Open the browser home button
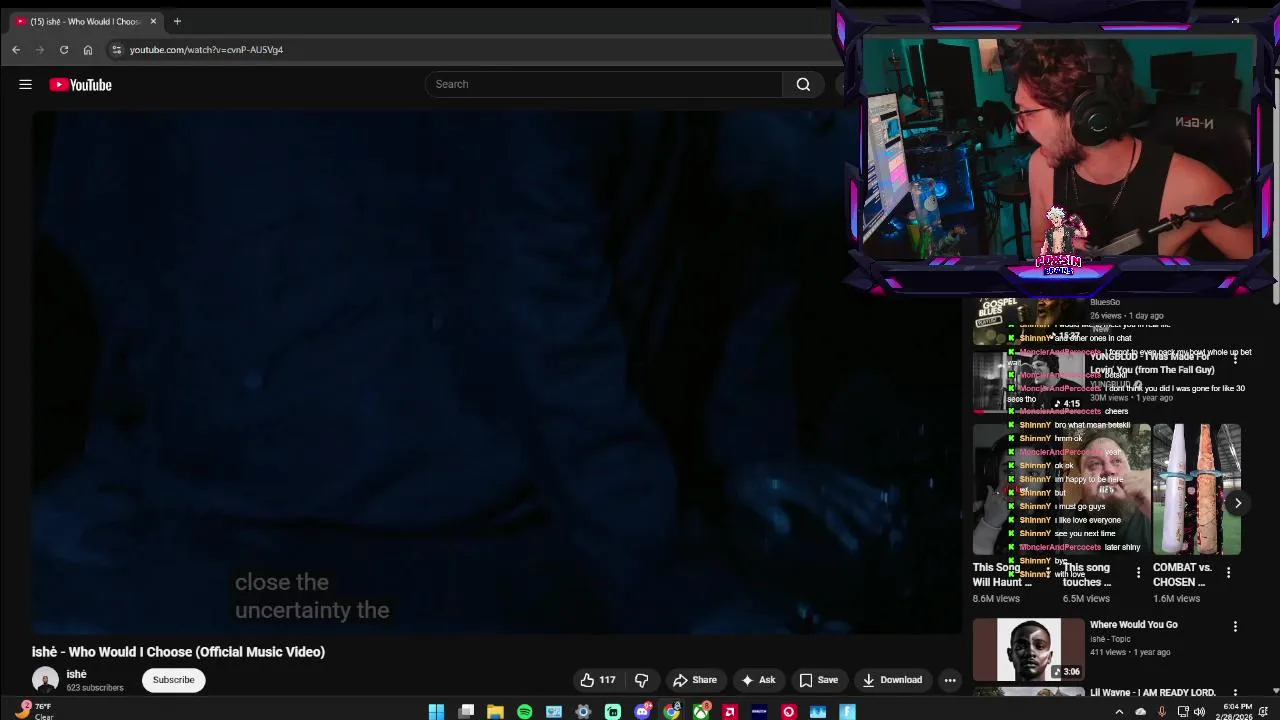The image size is (1280, 720). (88, 49)
